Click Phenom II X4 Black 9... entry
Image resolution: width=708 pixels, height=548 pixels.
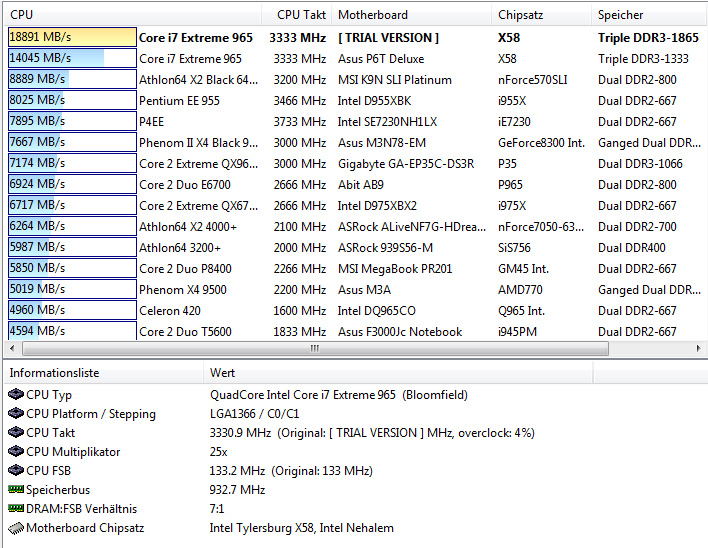click(199, 143)
